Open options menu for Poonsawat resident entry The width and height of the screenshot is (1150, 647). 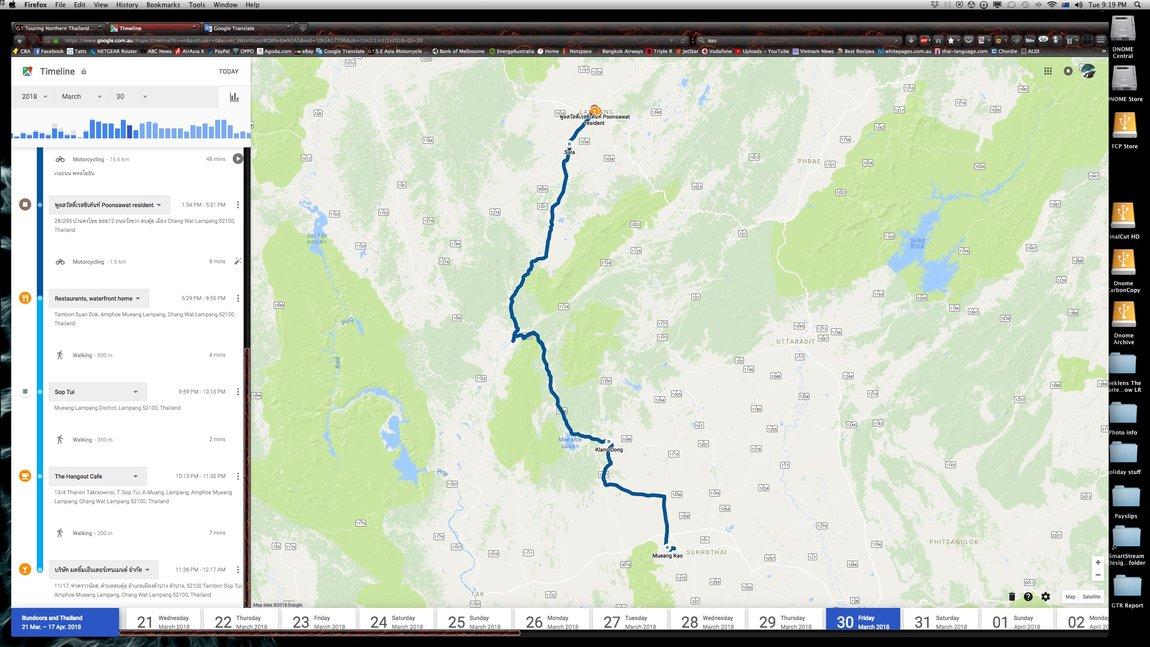[x=238, y=205]
